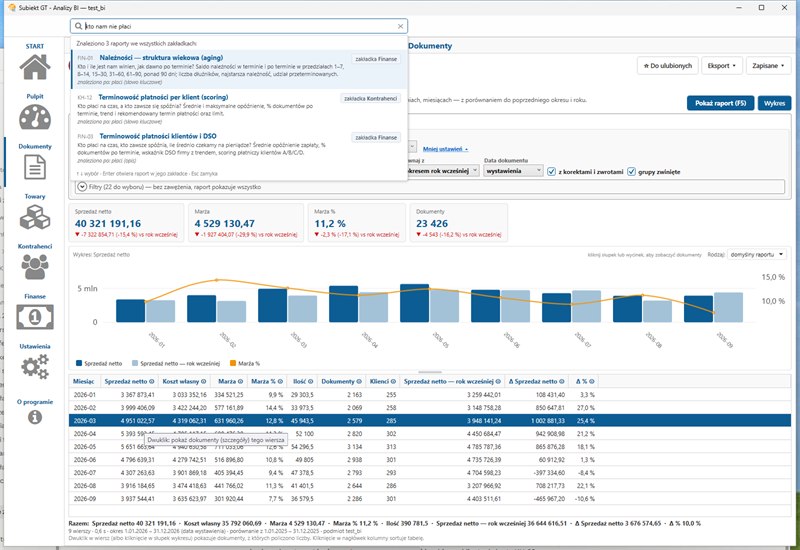The width and height of the screenshot is (800, 550).
Task: Click the light blue chart bar for 2026-09
Action: [x=728, y=307]
